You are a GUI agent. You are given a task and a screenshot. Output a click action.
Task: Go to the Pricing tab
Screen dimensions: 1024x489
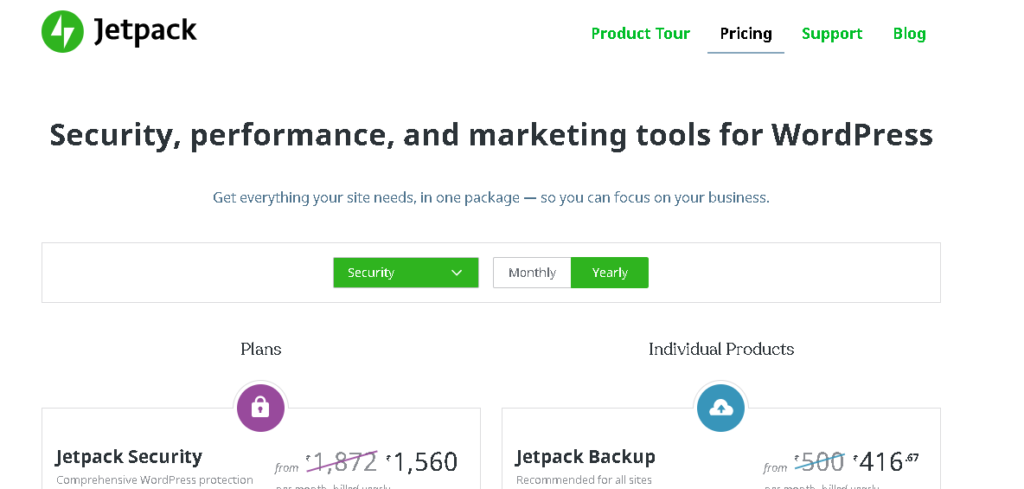point(746,33)
